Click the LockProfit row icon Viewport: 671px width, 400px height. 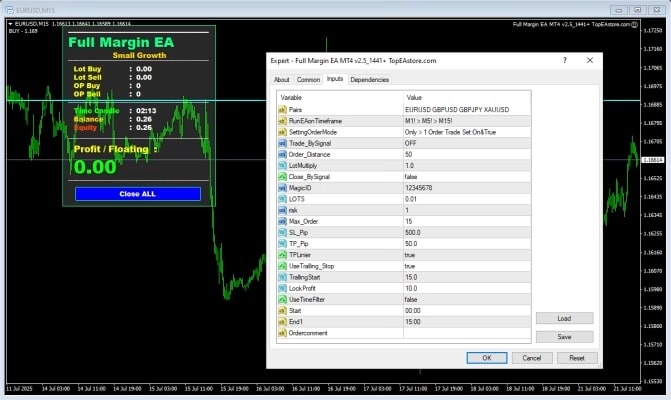click(x=282, y=288)
